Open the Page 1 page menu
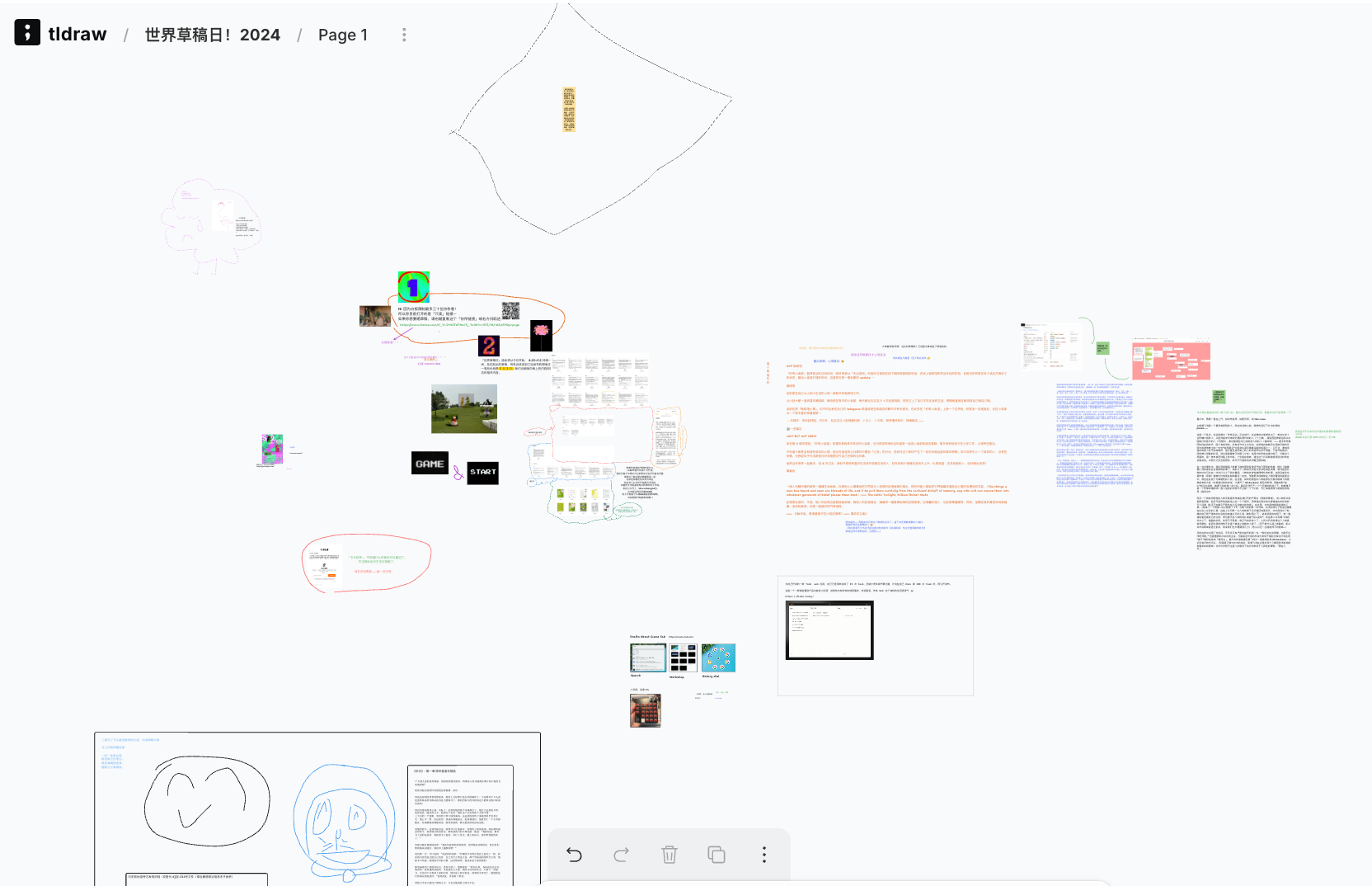This screenshot has width=1372, height=886. (x=343, y=35)
